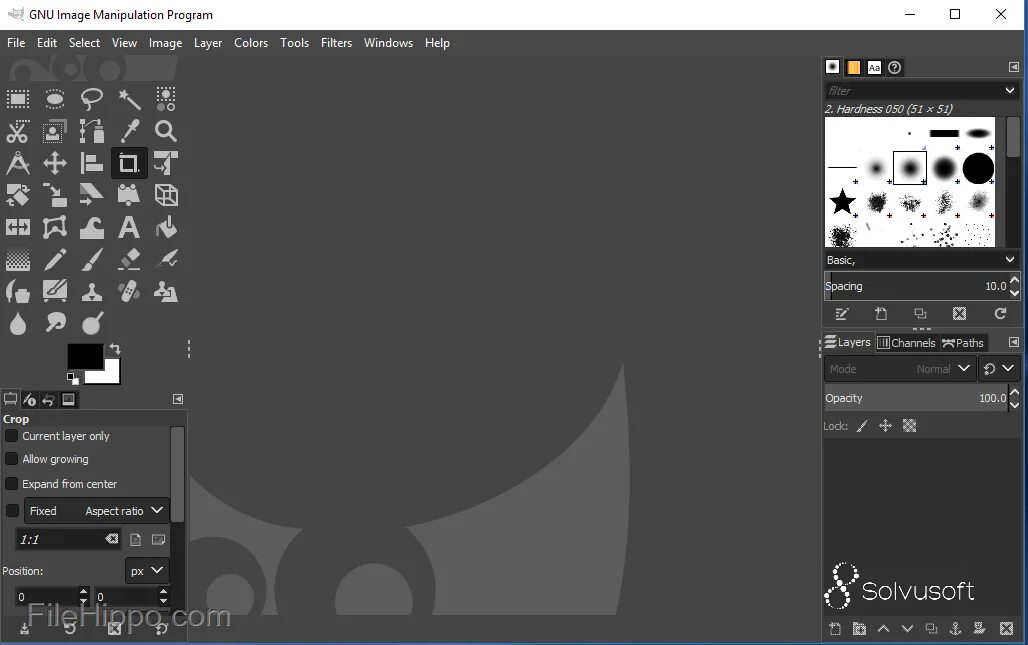Open the Fixed Aspect ratio dropdown
This screenshot has height=645, width=1028.
(x=96, y=511)
